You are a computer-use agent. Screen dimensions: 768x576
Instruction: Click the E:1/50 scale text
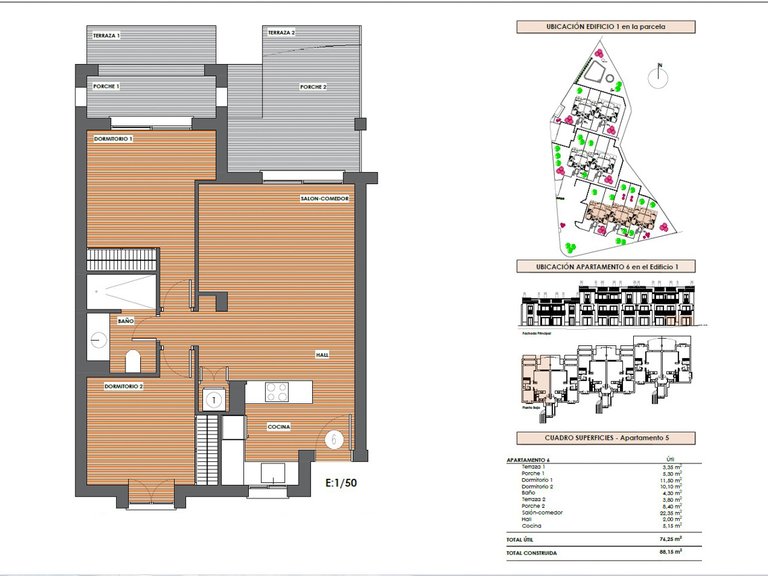pos(341,482)
